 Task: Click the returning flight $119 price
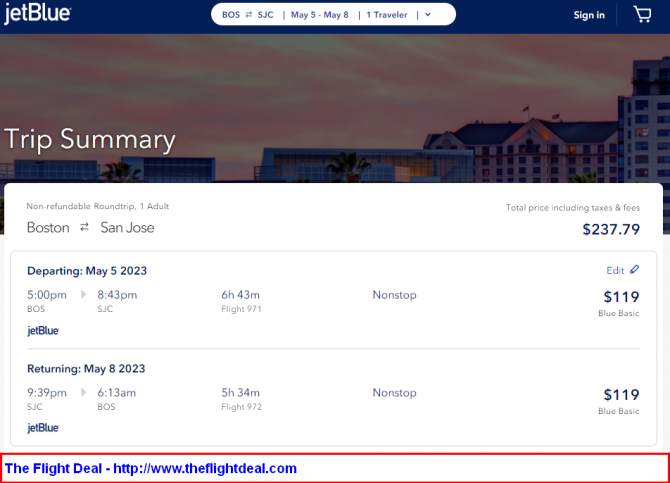[621, 395]
